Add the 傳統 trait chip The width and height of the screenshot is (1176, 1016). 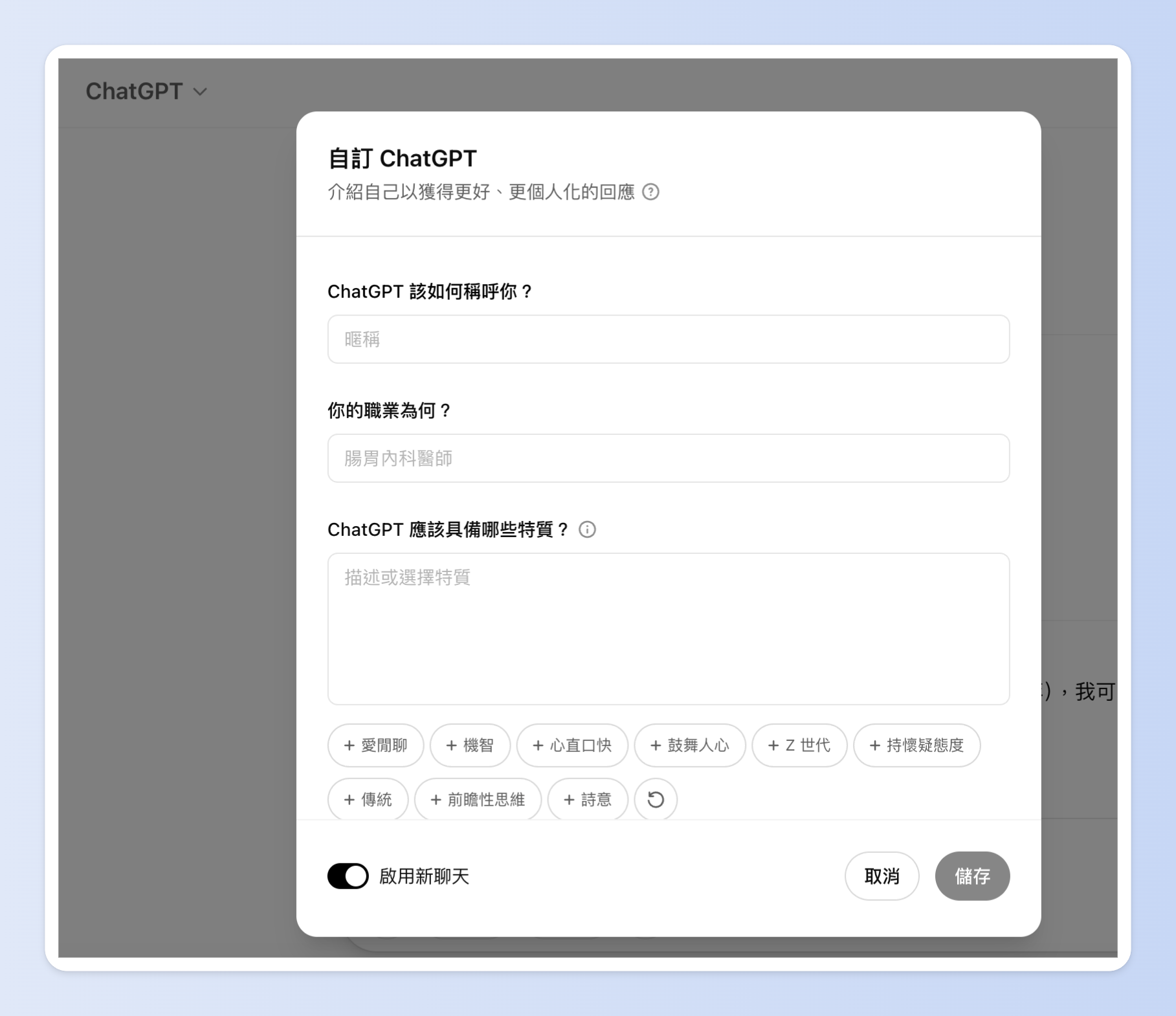pyautogui.click(x=368, y=800)
